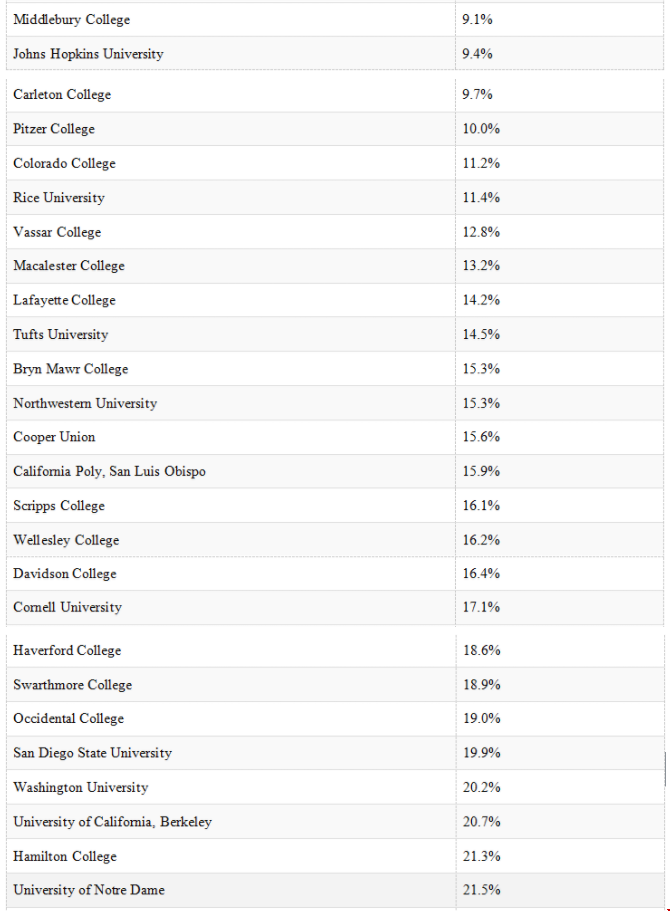Select Cornell University 17.1% value
The image size is (670, 911).
(481, 607)
